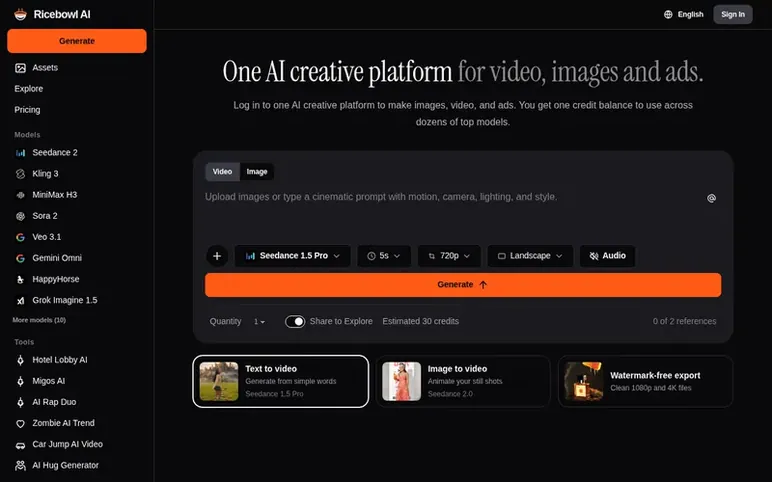Switch to the Video tab
Viewport: 772px width, 482px height.
[222, 171]
